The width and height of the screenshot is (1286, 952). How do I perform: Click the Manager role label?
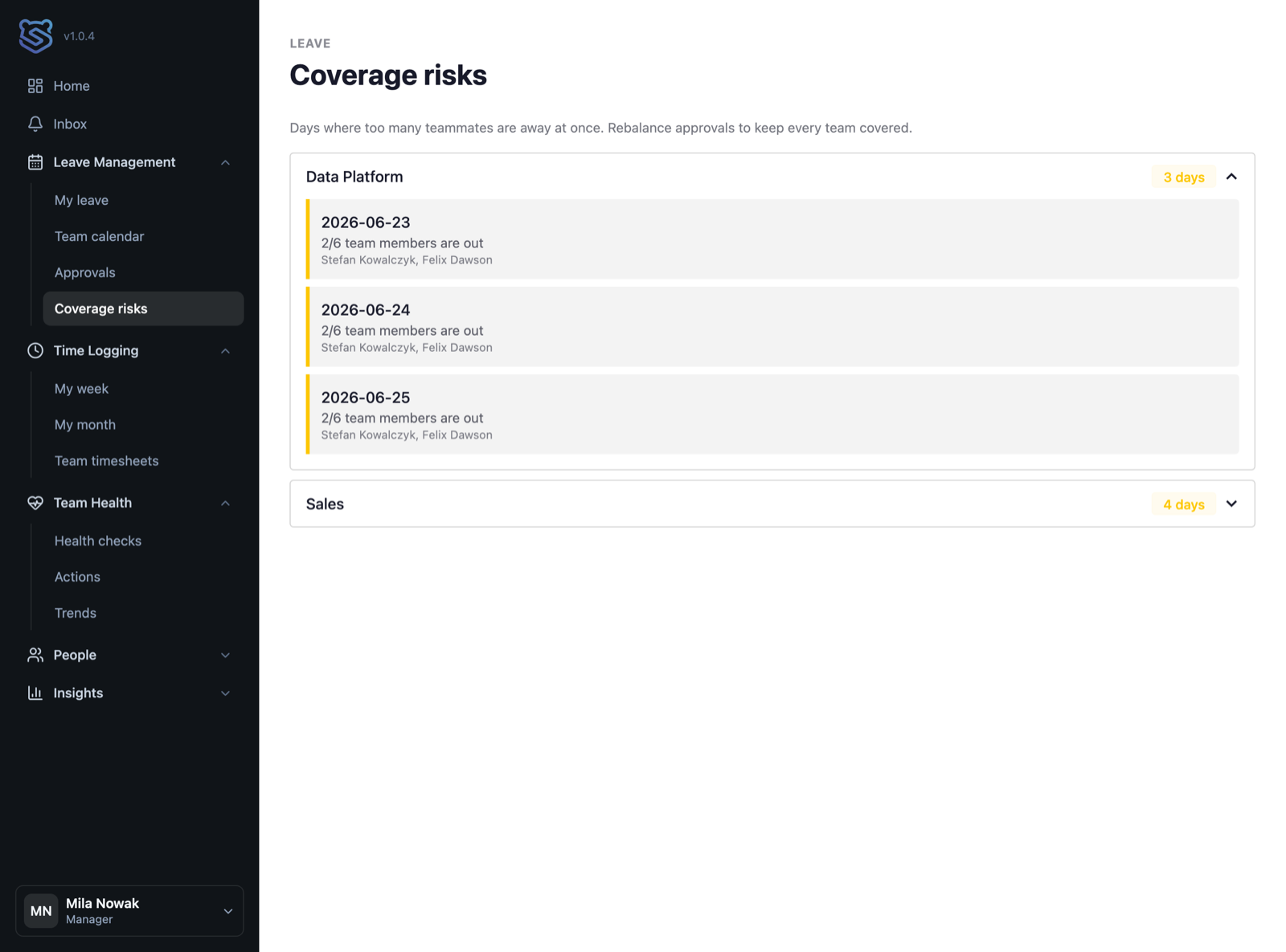pos(89,919)
